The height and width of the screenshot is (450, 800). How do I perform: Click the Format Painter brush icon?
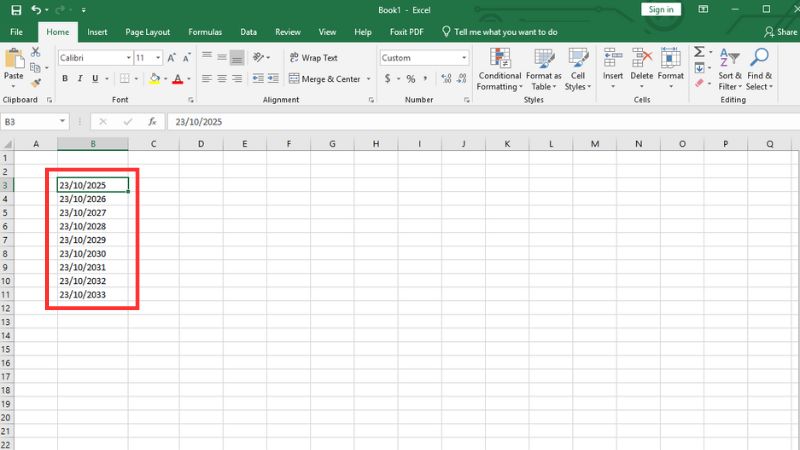37,83
